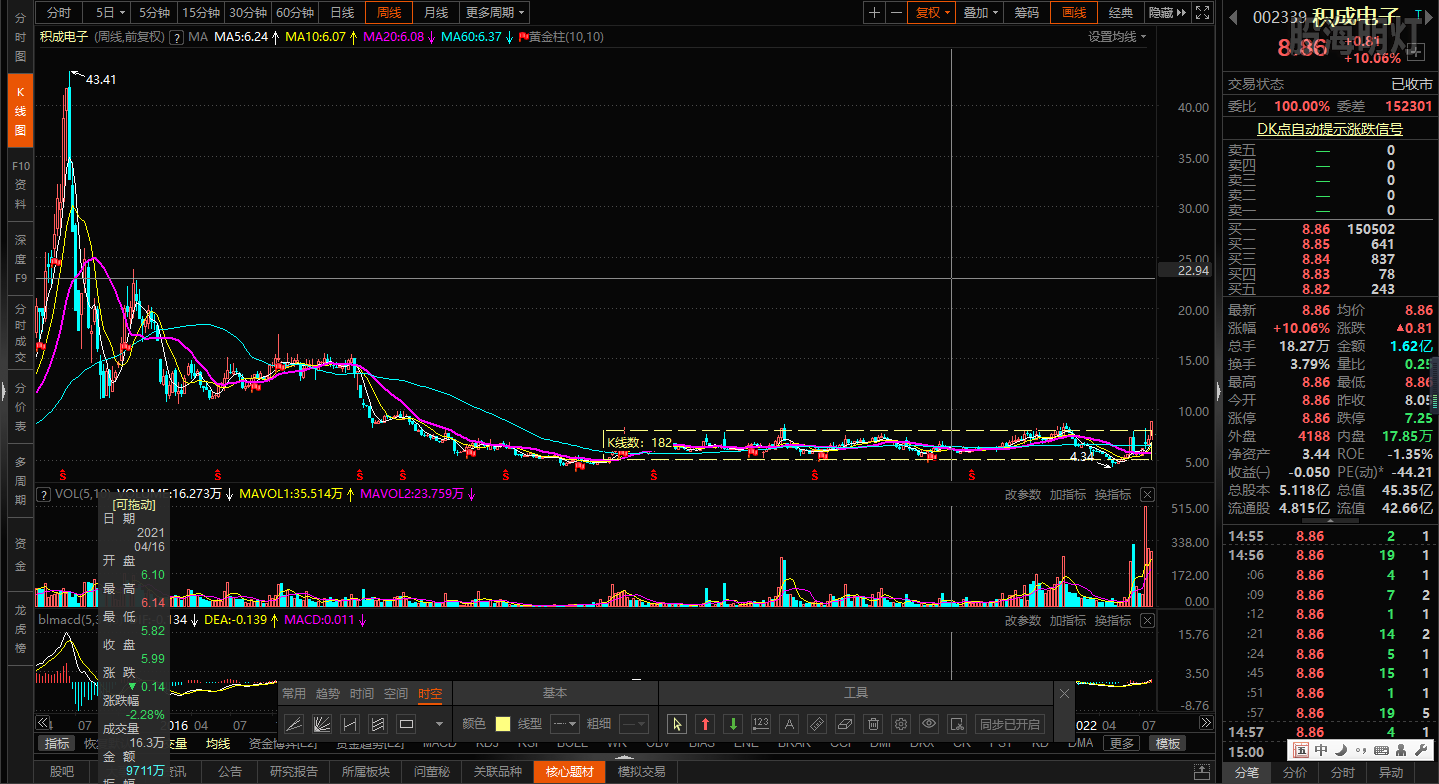Switch to 60分钟 period

295,13
